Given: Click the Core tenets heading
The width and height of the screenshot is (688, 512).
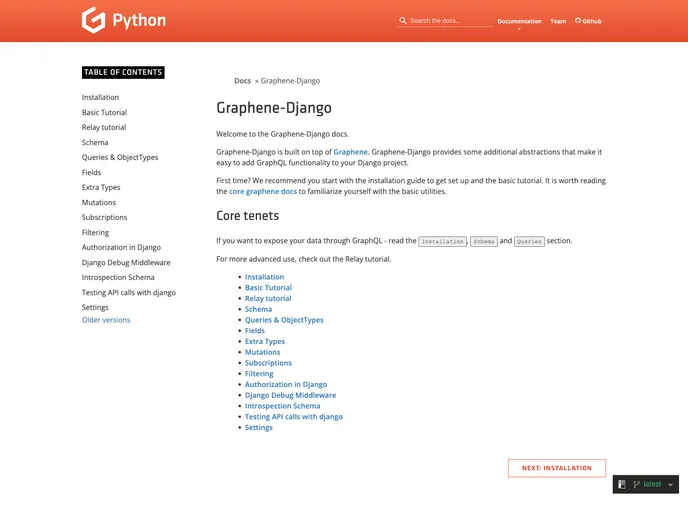Looking at the screenshot, I should (x=247, y=216).
